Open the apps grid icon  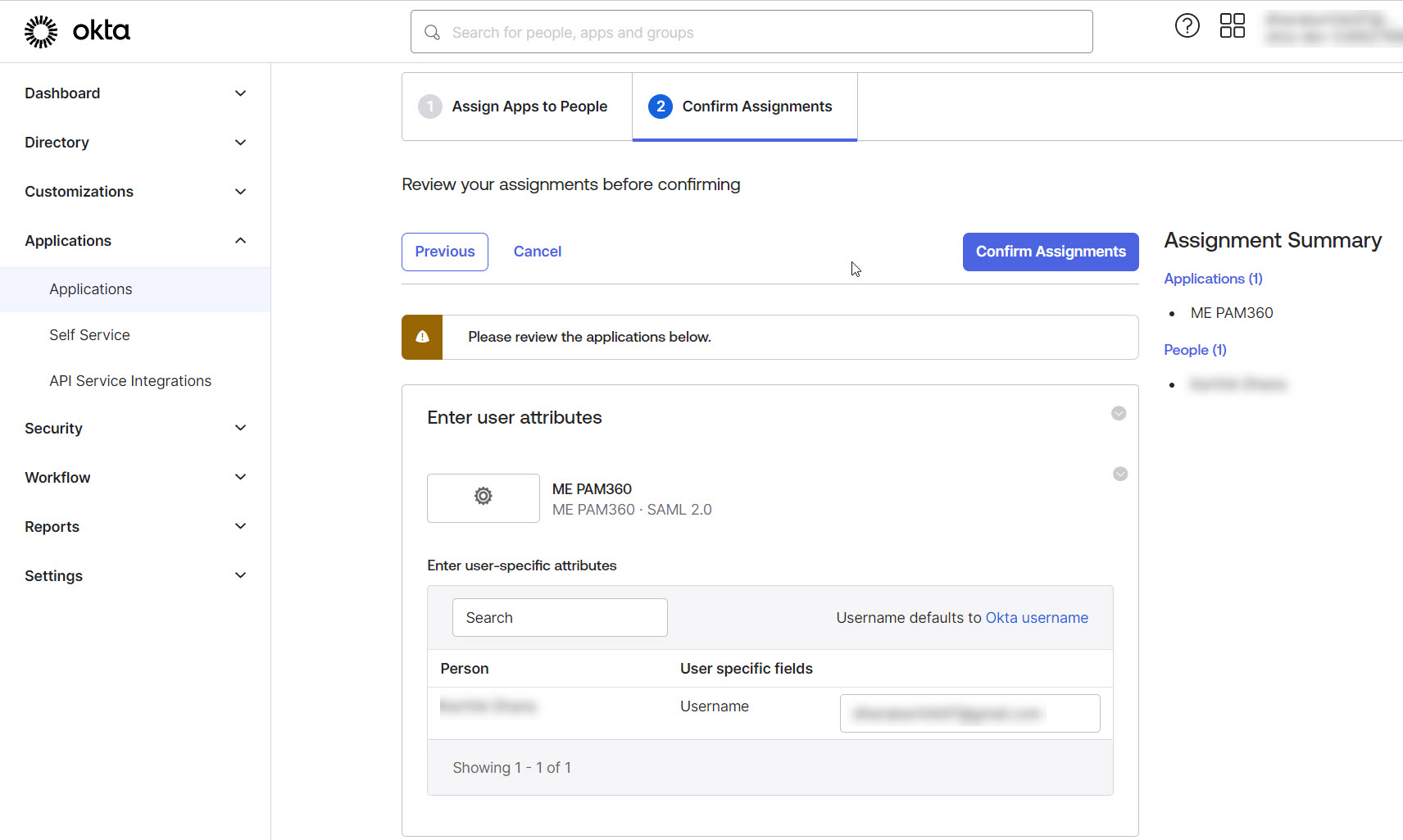click(x=1232, y=26)
